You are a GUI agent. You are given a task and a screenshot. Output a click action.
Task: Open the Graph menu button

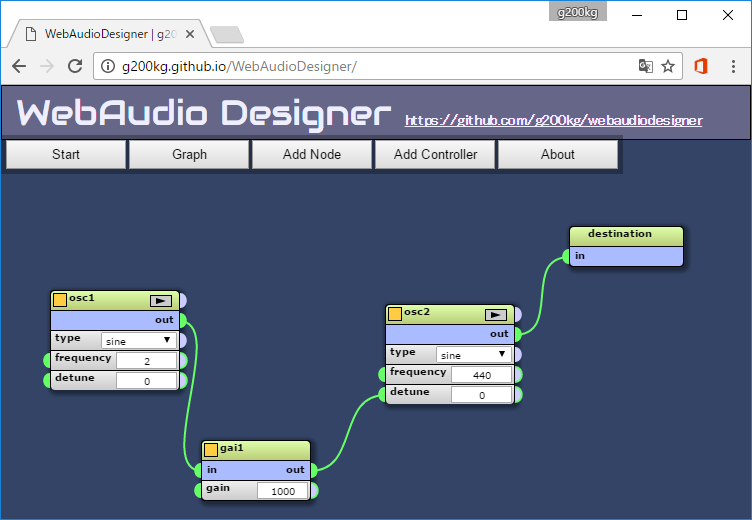pyautogui.click(x=189, y=154)
